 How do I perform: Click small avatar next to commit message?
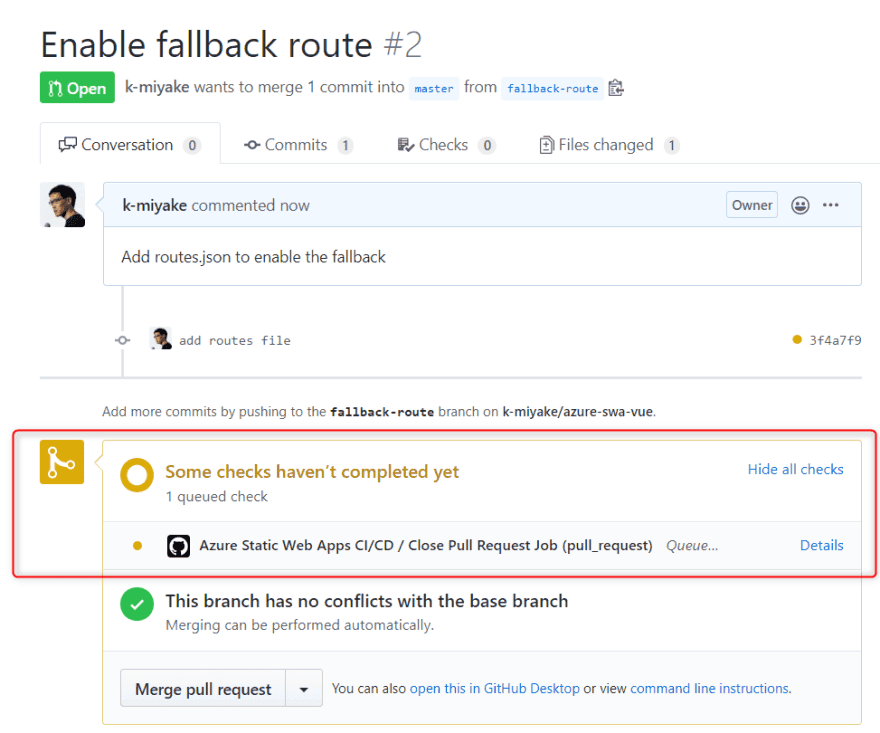pyautogui.click(x=160, y=339)
